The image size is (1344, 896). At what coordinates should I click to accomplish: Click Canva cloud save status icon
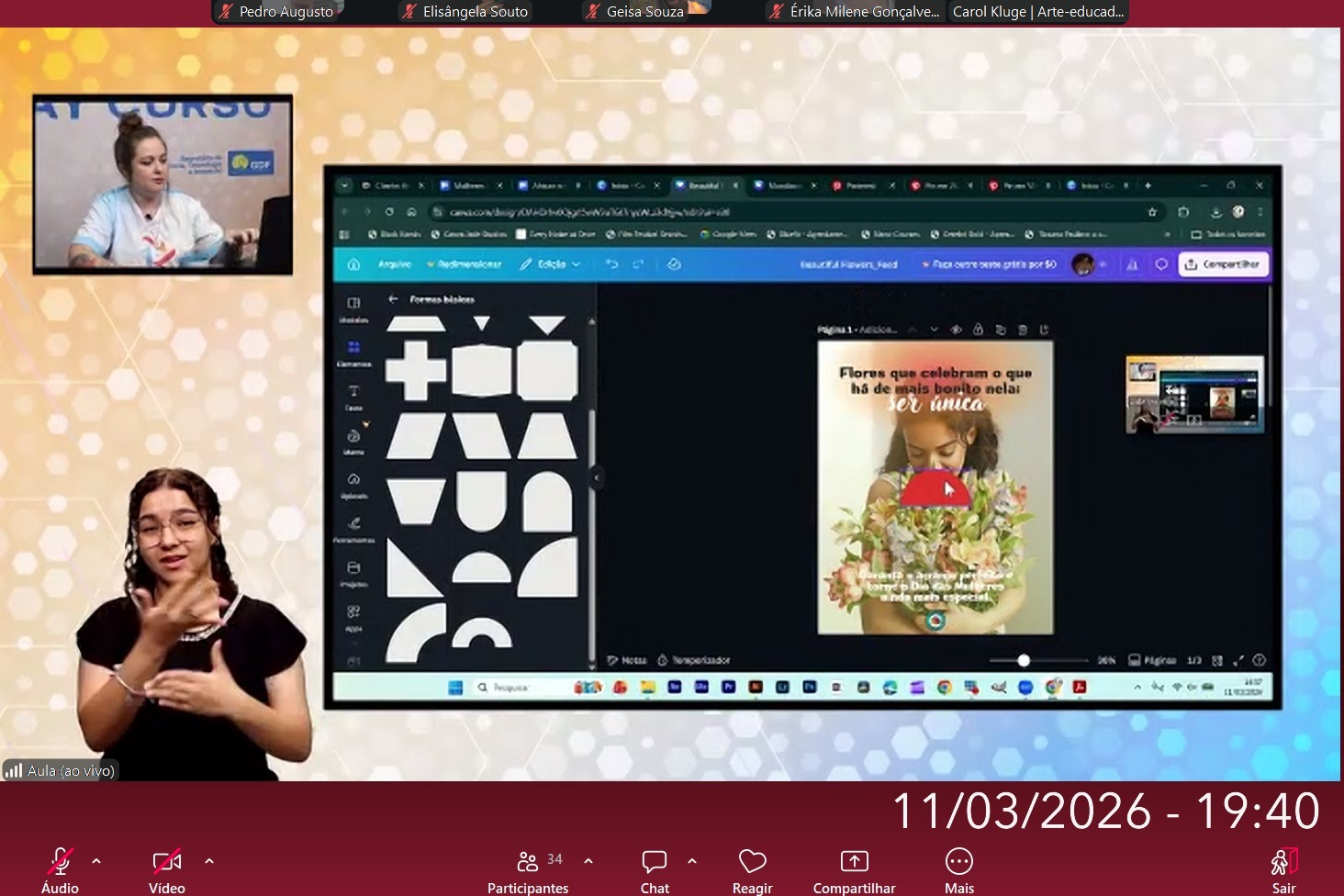point(674,264)
